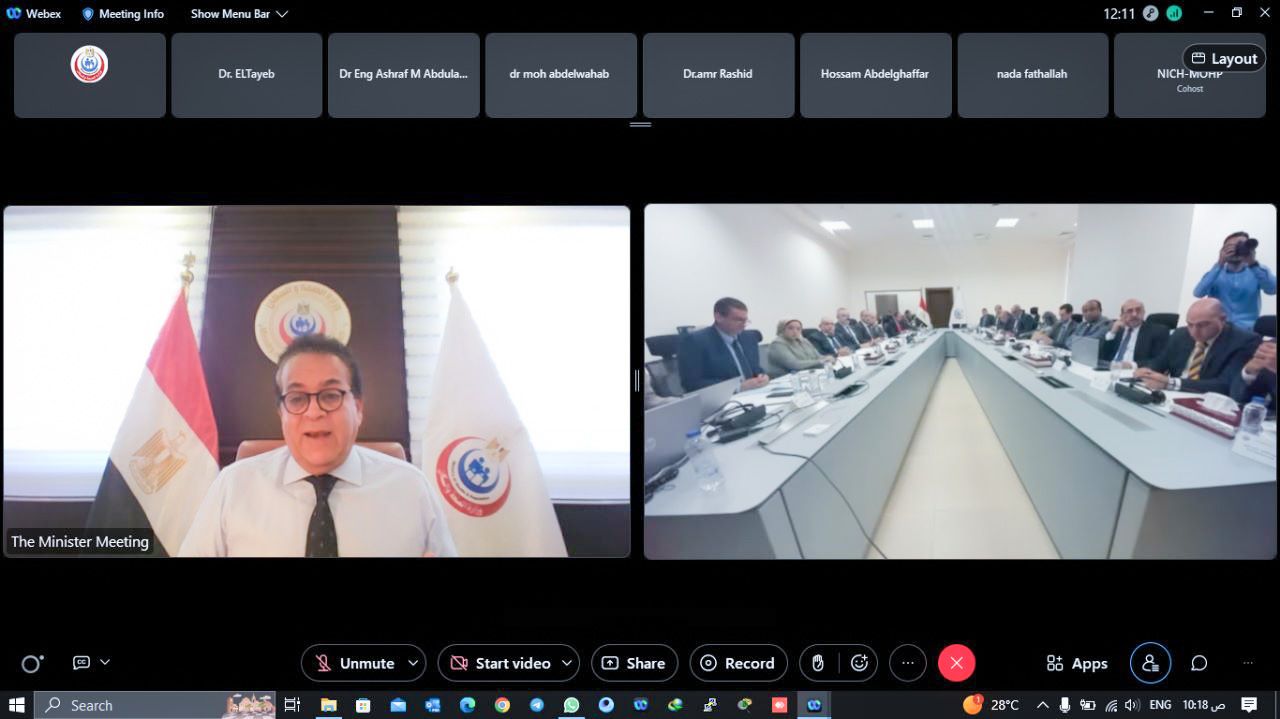Open Meeting Info

pyautogui.click(x=123, y=14)
